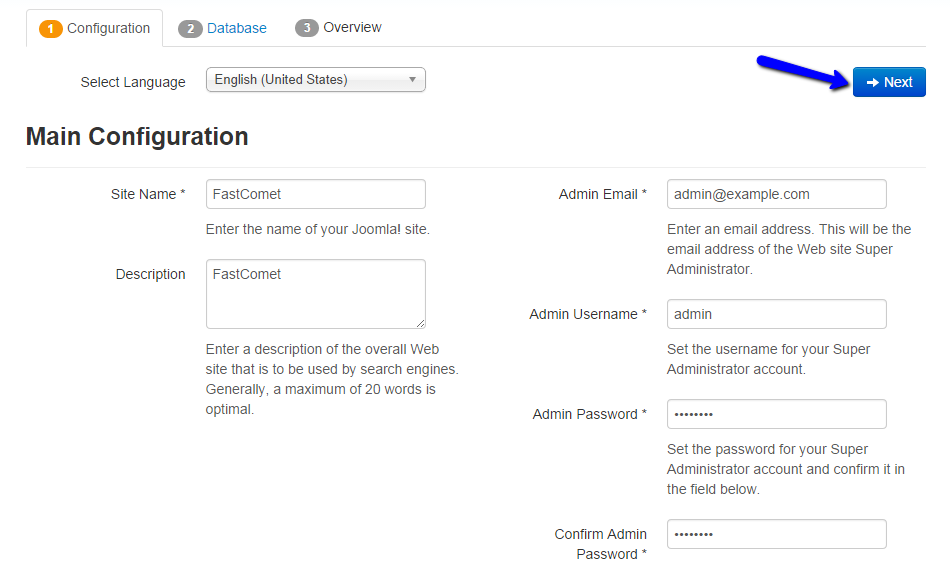Click the gray step 2 badge

pos(190,29)
